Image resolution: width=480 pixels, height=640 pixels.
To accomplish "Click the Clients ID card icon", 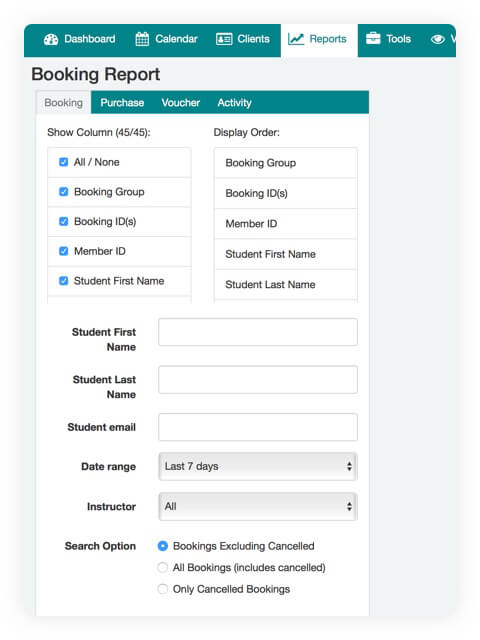I will pos(224,39).
